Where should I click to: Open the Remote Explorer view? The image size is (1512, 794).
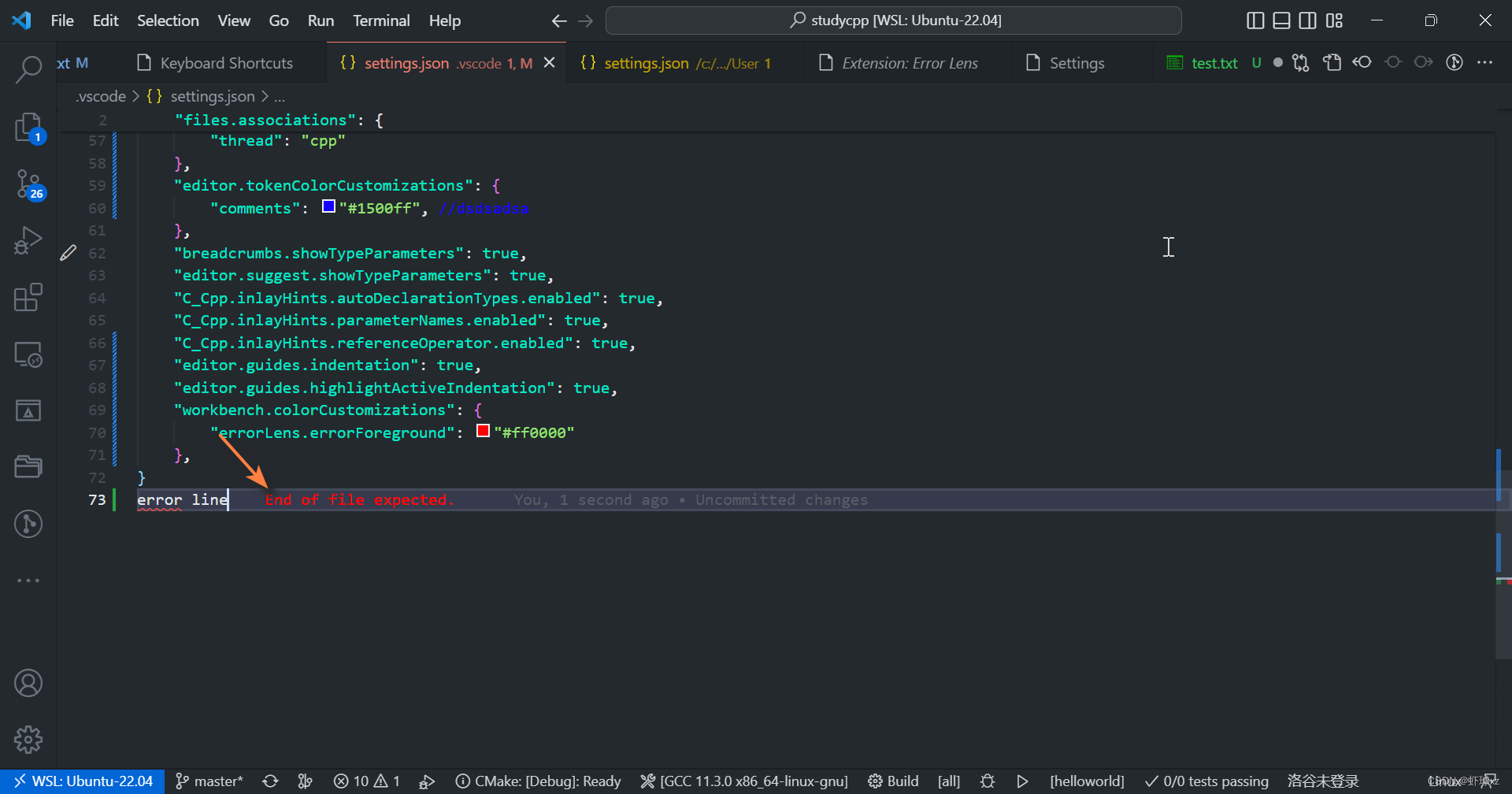tap(28, 354)
